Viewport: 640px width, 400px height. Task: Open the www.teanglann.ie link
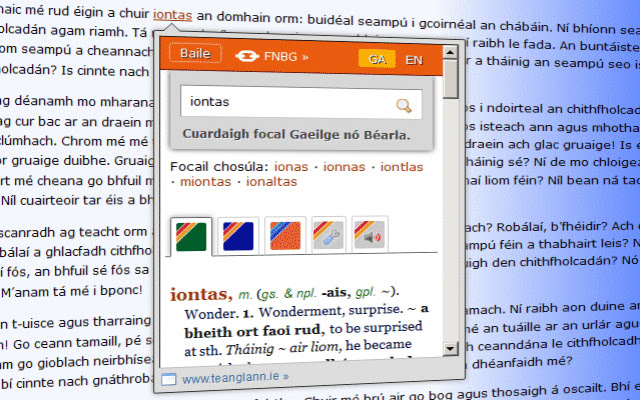(x=235, y=378)
